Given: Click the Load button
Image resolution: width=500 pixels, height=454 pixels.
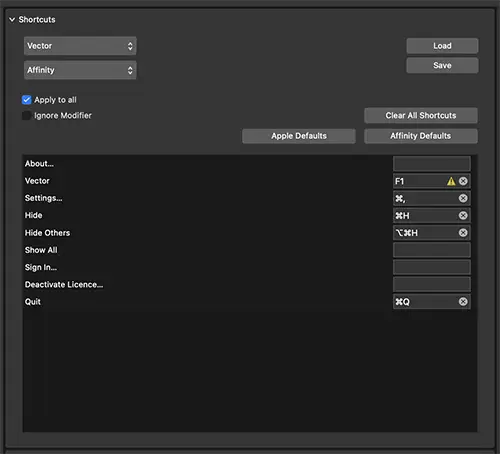Looking at the screenshot, I should (442, 46).
